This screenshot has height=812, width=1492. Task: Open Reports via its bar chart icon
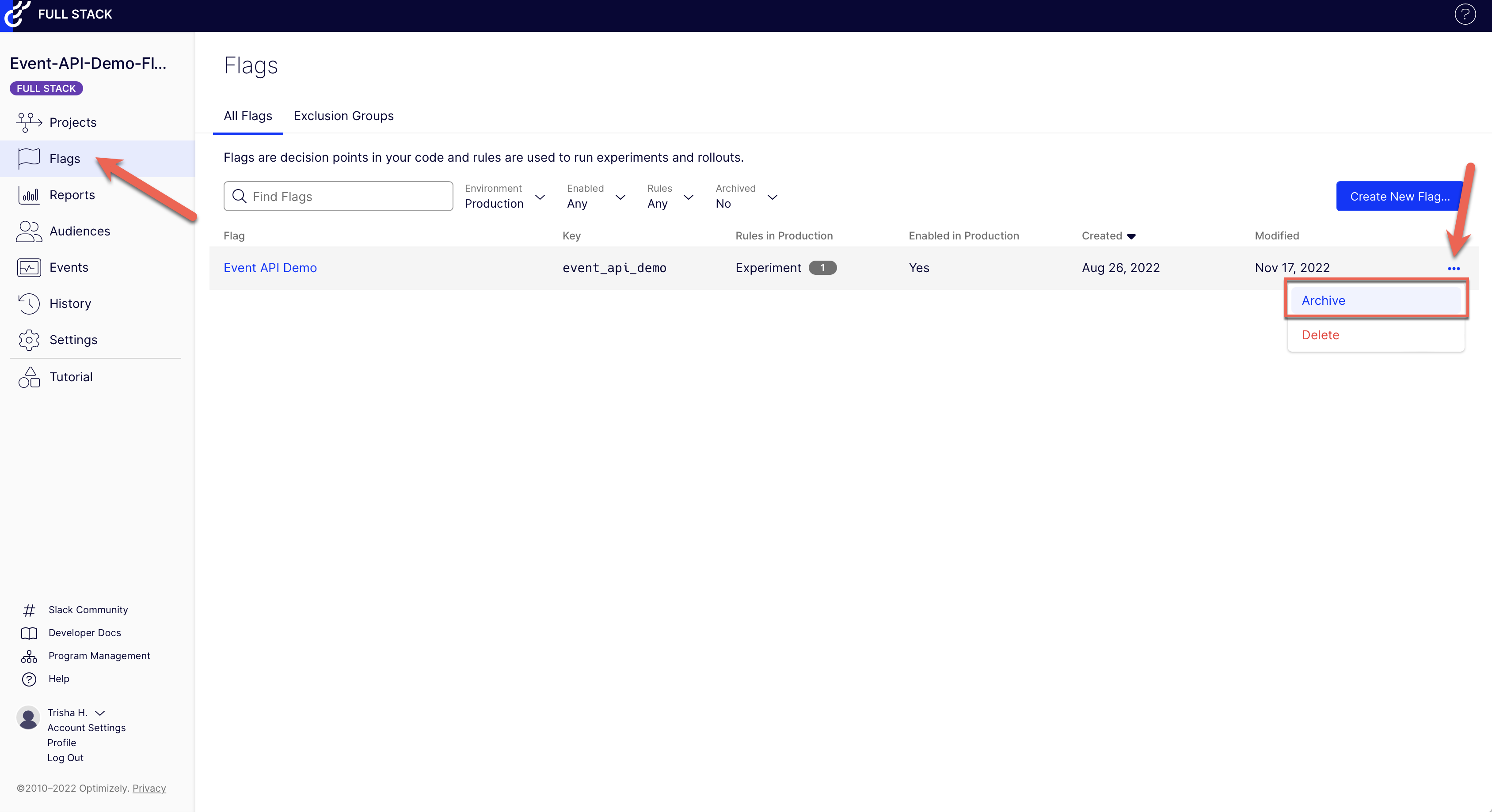(x=29, y=195)
